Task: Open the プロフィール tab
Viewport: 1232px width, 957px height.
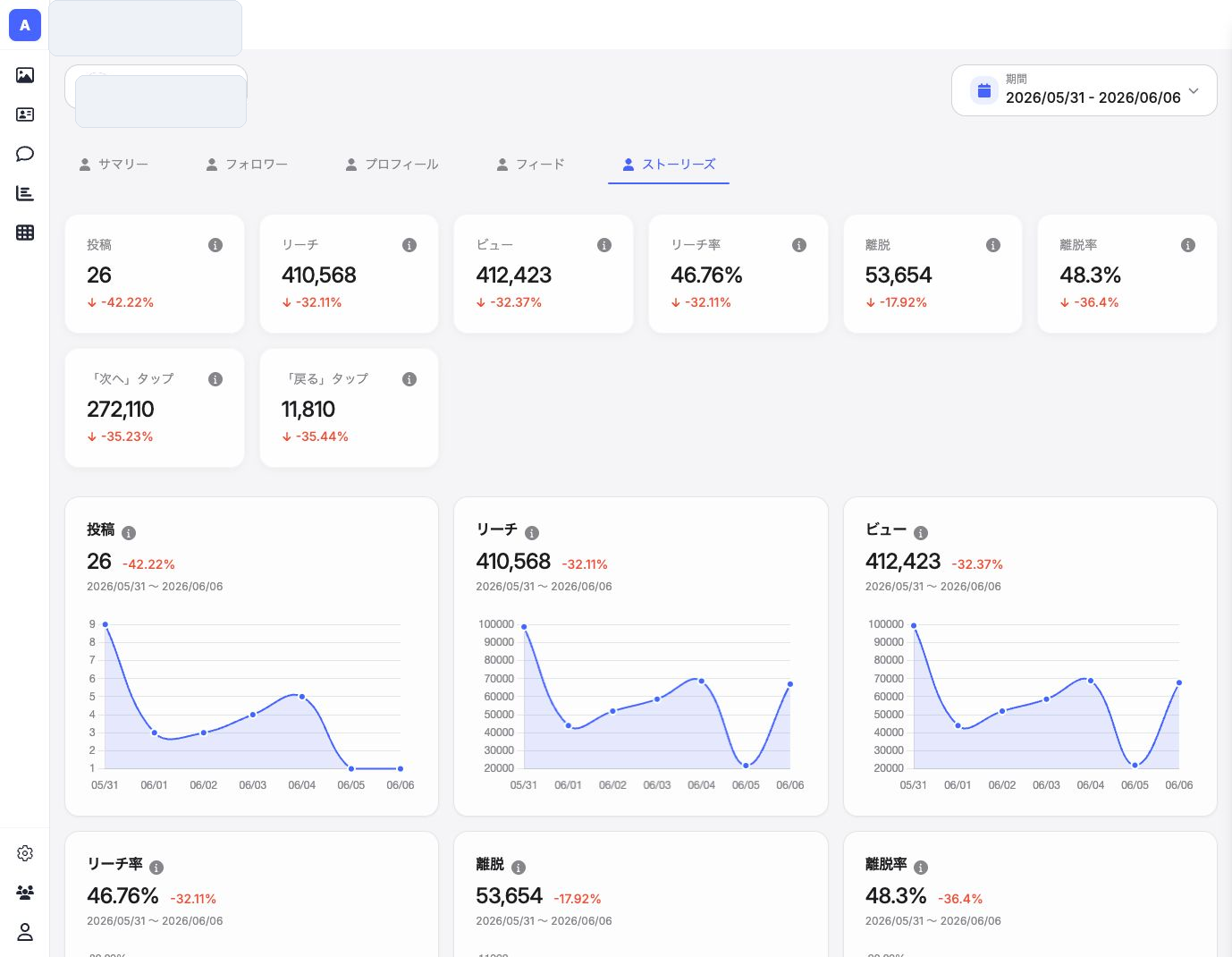Action: tap(392, 165)
